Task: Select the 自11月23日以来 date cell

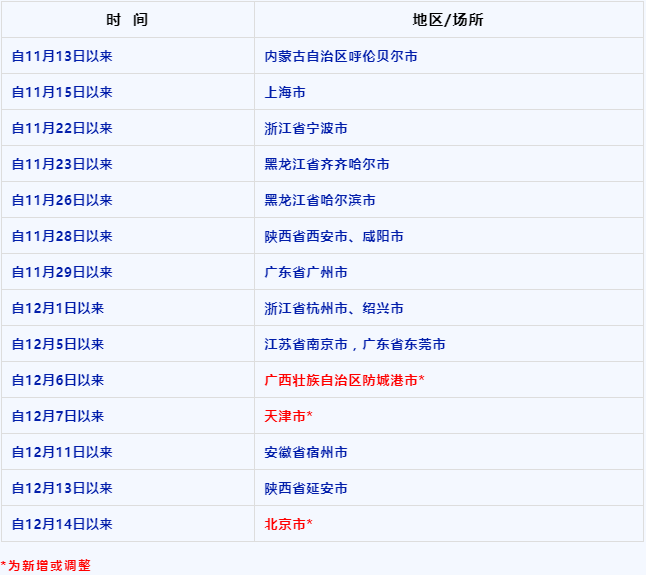Action: tap(127, 164)
